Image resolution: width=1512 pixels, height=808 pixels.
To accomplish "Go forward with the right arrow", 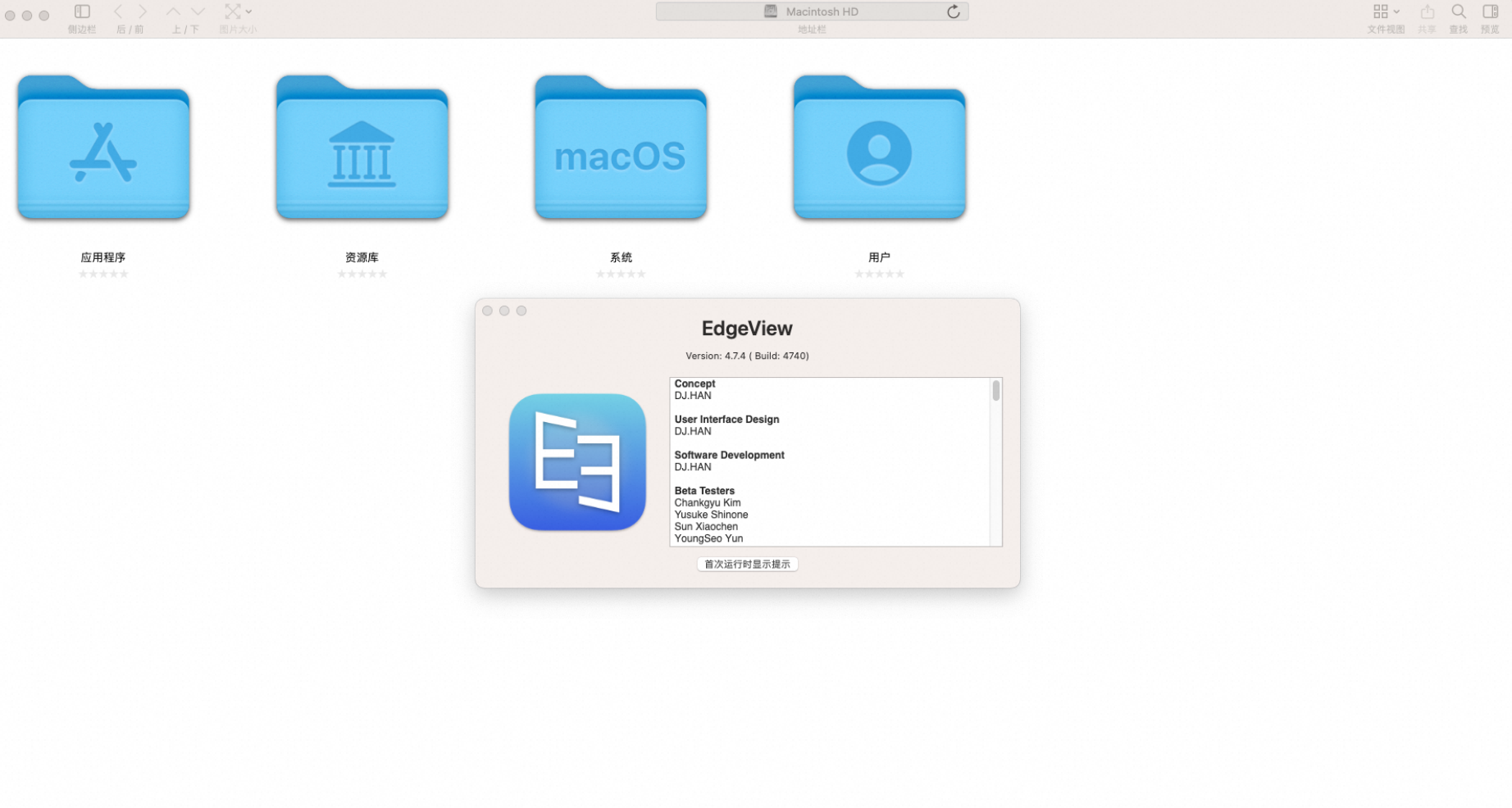I will click(x=143, y=11).
